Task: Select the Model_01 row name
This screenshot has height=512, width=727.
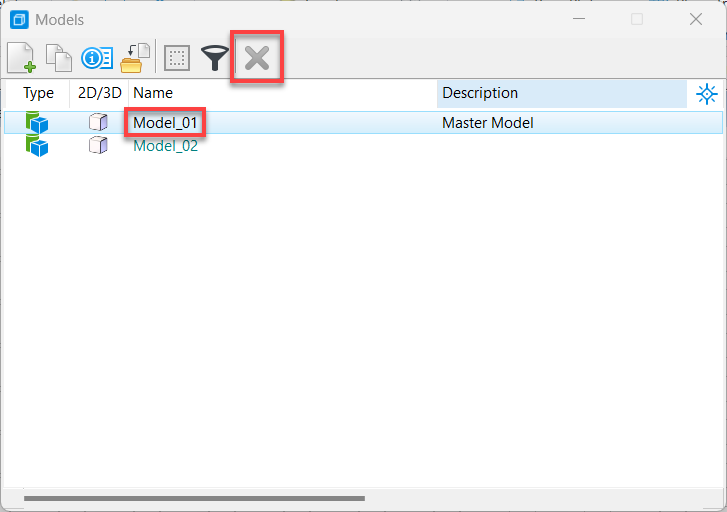Action: pyautogui.click(x=165, y=123)
